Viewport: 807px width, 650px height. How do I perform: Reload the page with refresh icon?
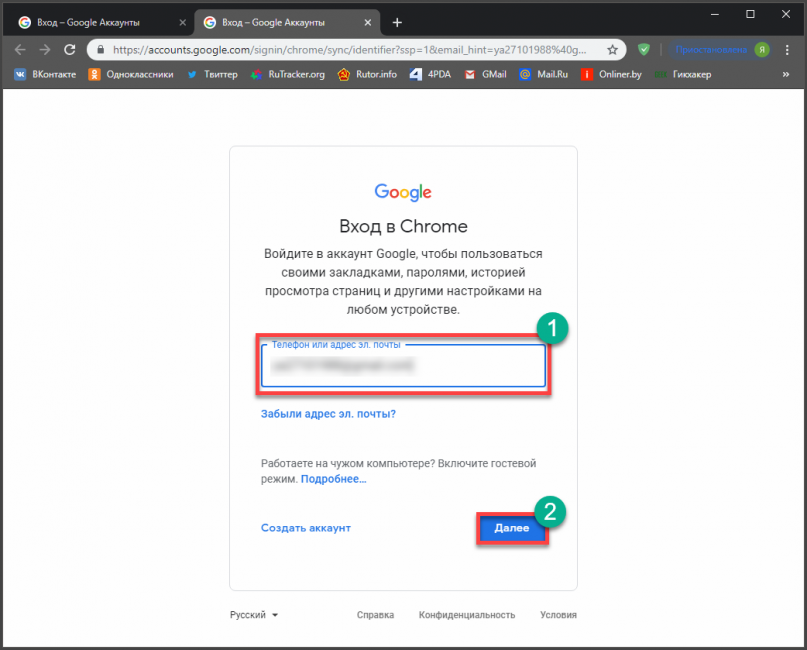tap(69, 49)
